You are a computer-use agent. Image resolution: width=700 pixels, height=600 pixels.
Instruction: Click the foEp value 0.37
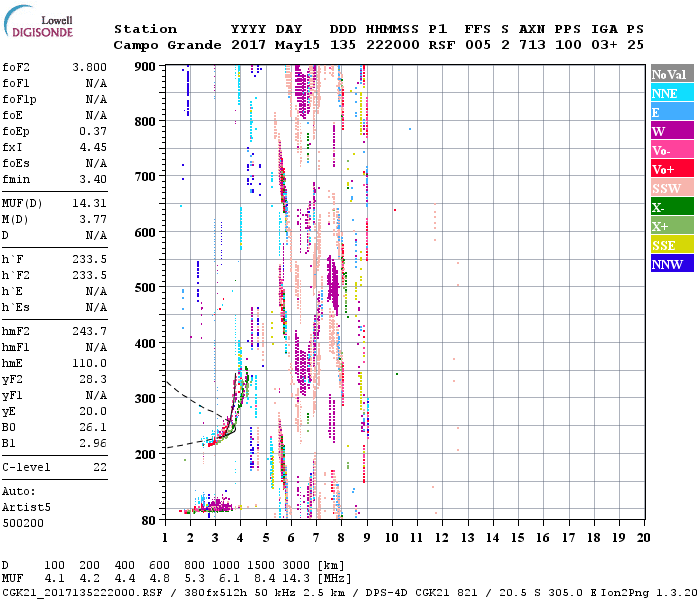93,131
